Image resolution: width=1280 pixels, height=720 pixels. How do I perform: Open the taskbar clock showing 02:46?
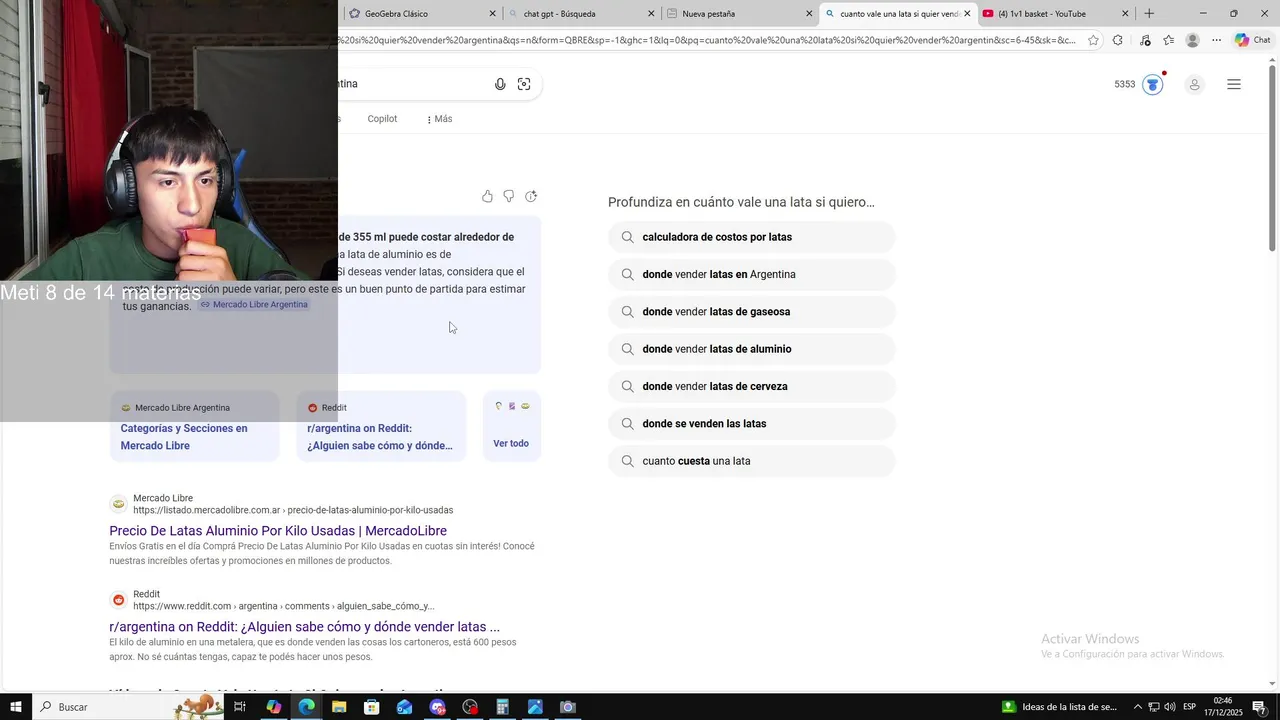click(1223, 707)
